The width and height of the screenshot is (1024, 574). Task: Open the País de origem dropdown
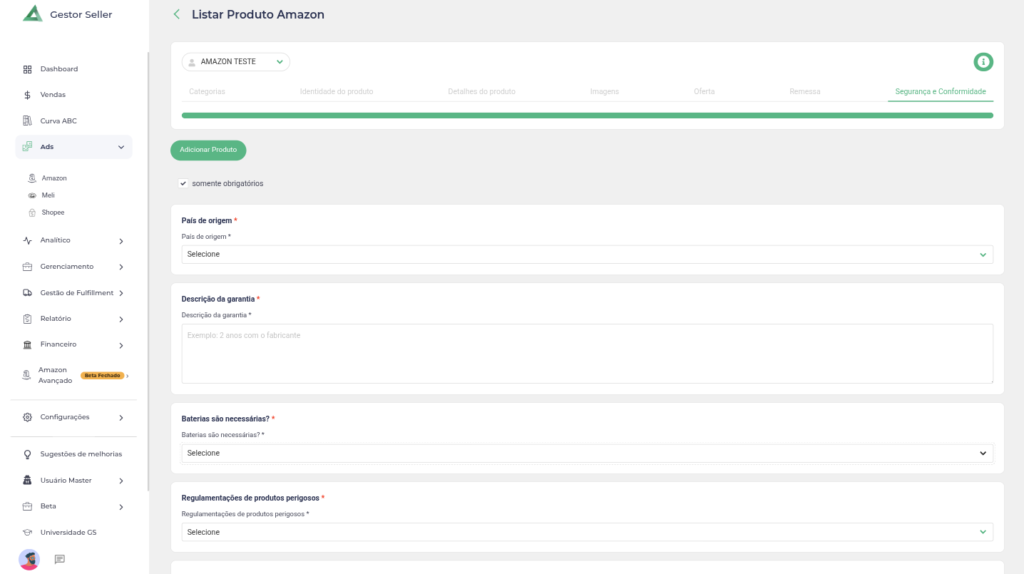(x=587, y=254)
